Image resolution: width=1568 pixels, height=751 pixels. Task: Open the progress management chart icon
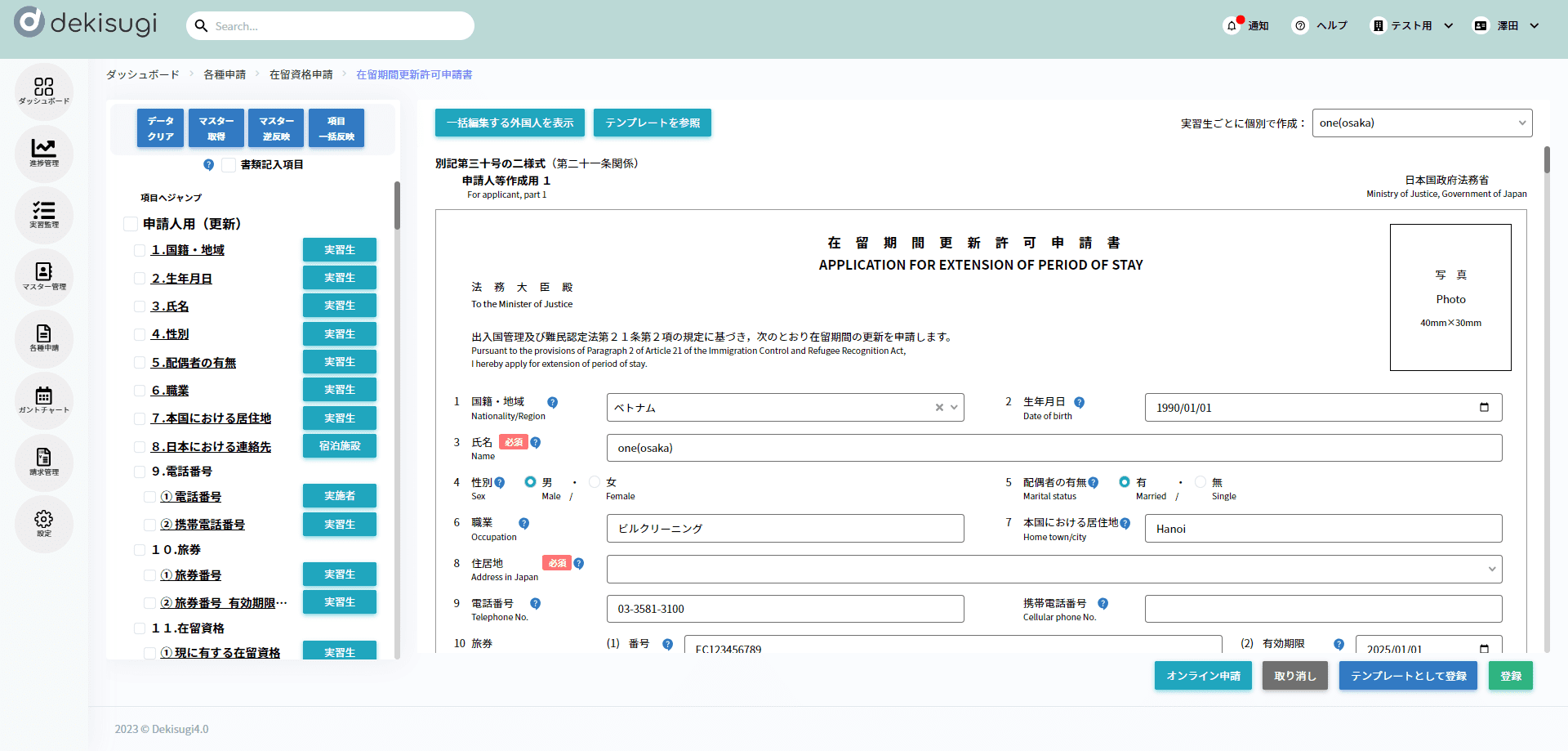[x=44, y=152]
